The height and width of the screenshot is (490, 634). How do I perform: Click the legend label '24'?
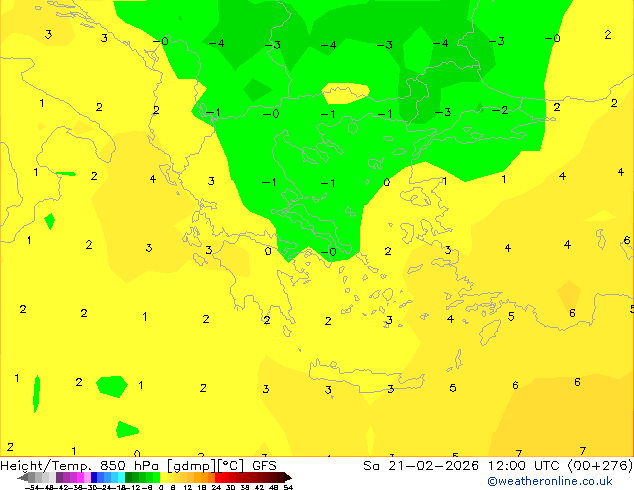click(216, 488)
